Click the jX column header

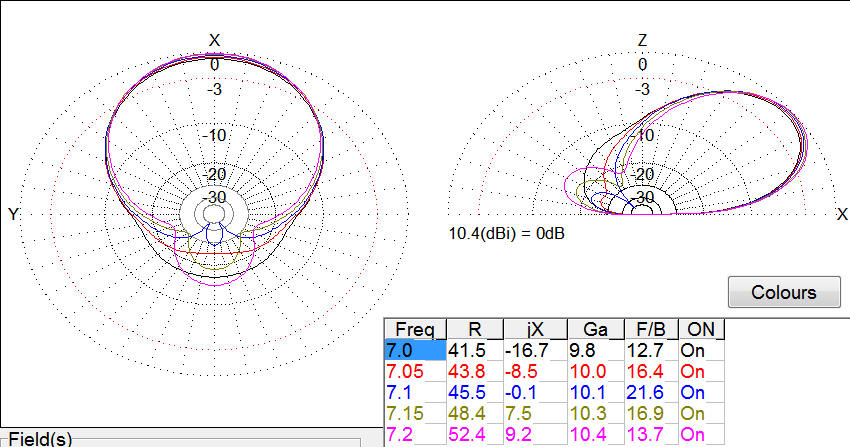(535, 330)
